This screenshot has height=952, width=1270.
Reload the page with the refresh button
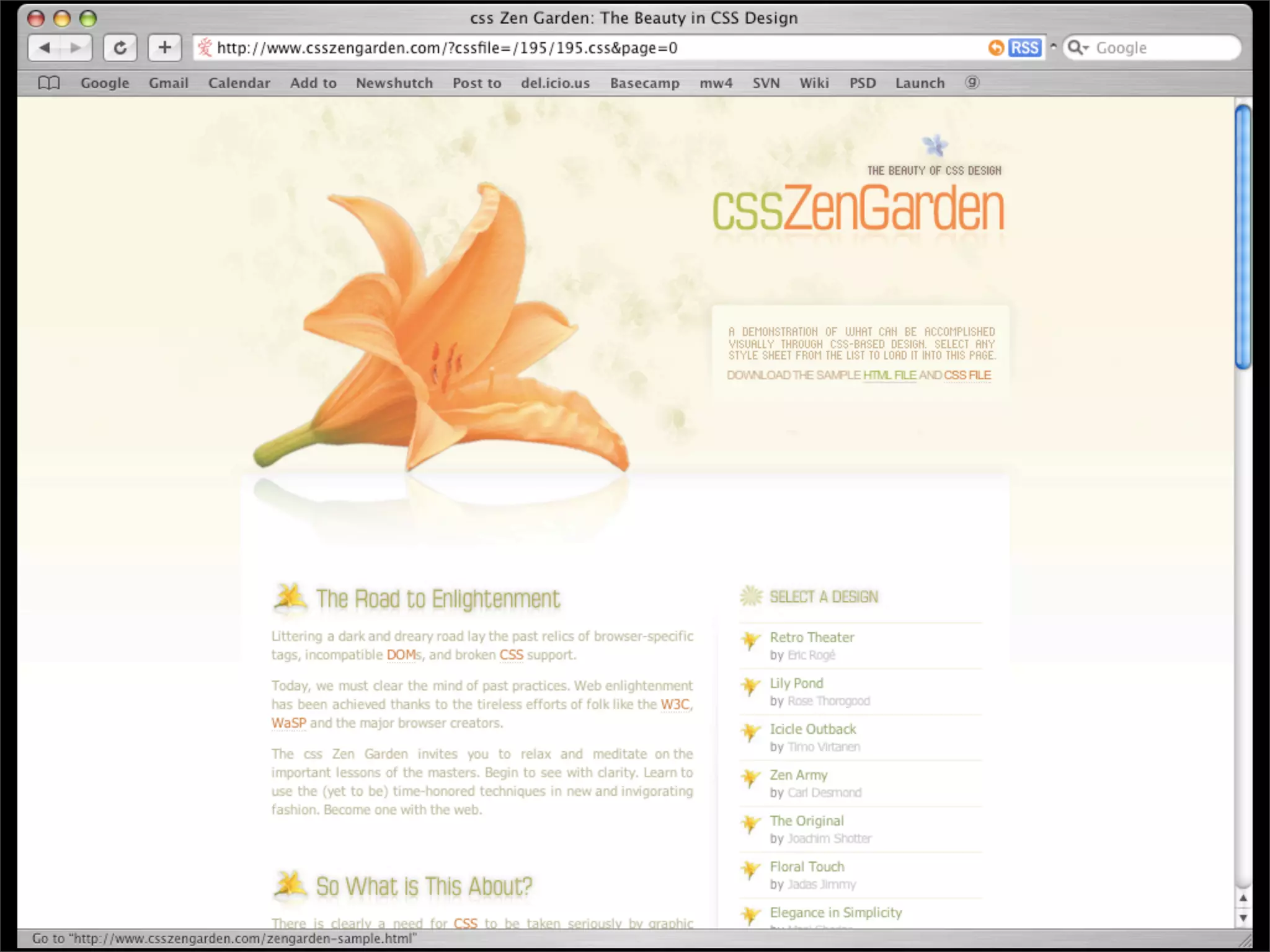[x=120, y=48]
